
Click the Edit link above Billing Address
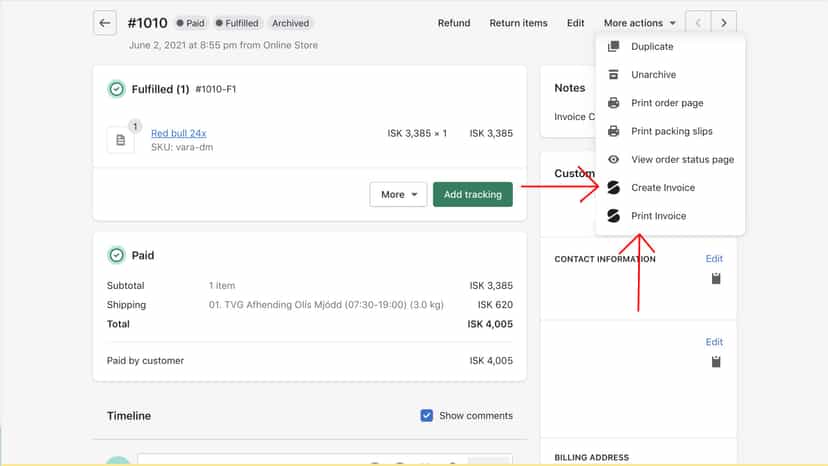tap(714, 342)
